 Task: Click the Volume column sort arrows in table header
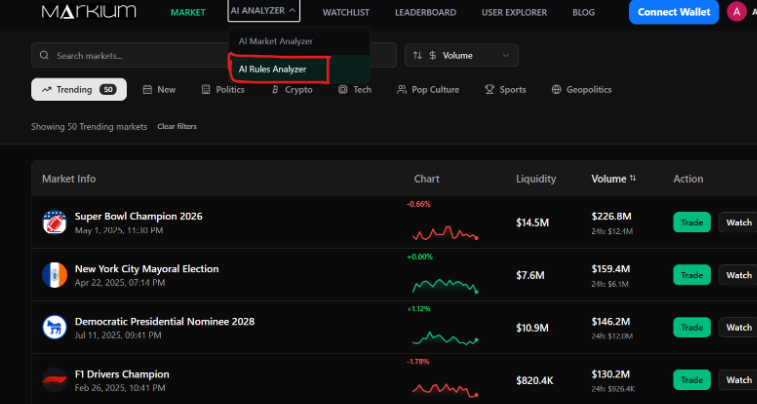633,179
